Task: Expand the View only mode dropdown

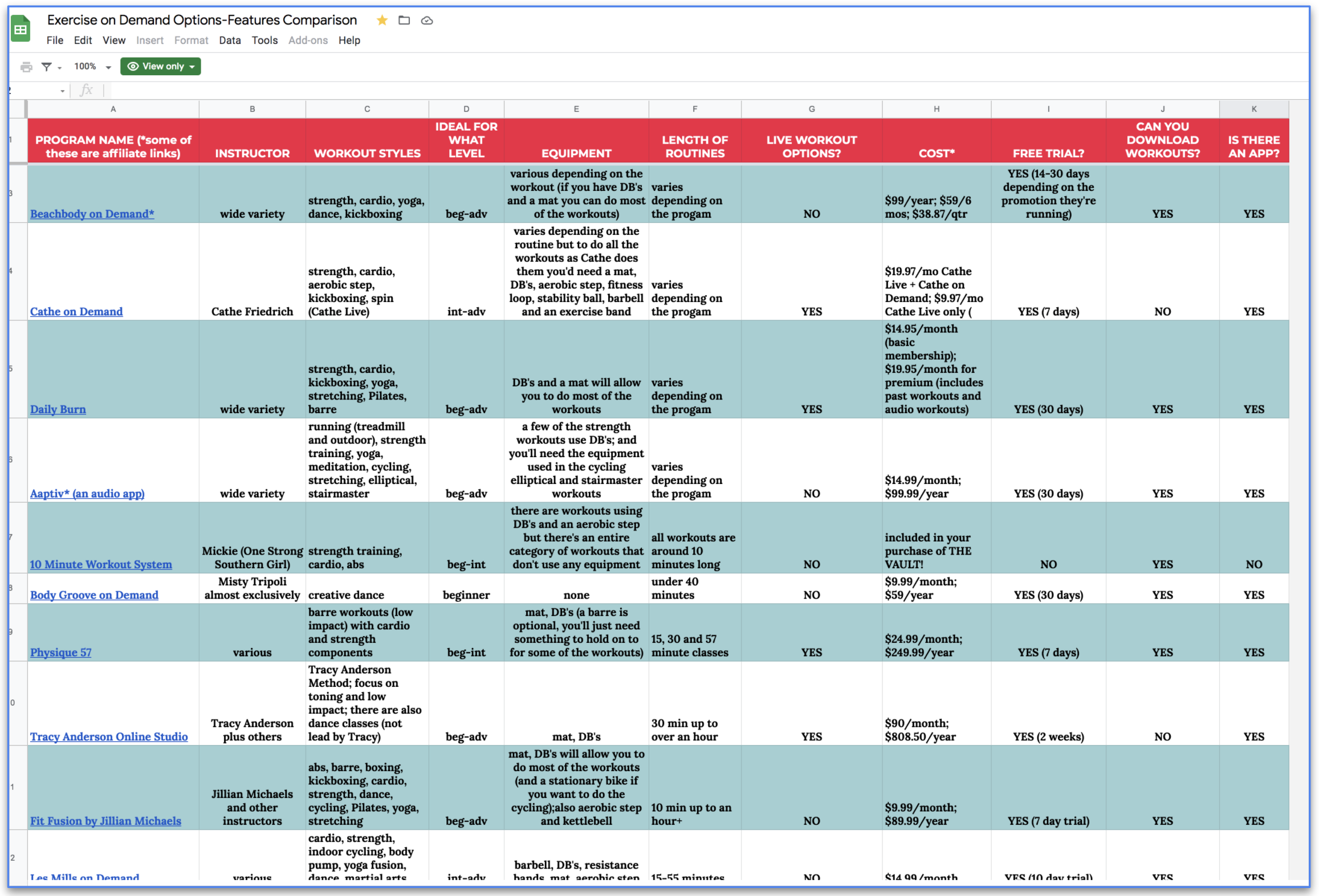Action: [x=192, y=67]
